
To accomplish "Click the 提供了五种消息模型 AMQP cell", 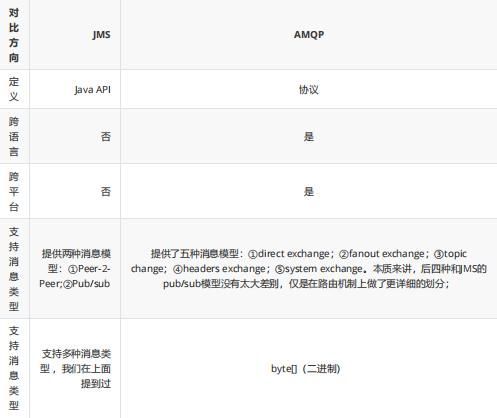I will (309, 268).
